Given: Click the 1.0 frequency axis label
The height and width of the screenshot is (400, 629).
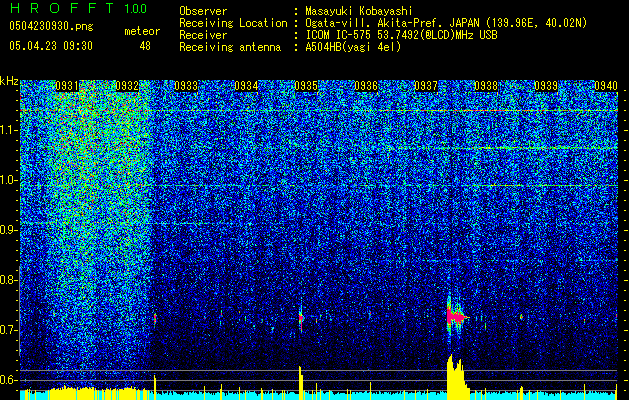Looking at the screenshot, I should [9, 180].
